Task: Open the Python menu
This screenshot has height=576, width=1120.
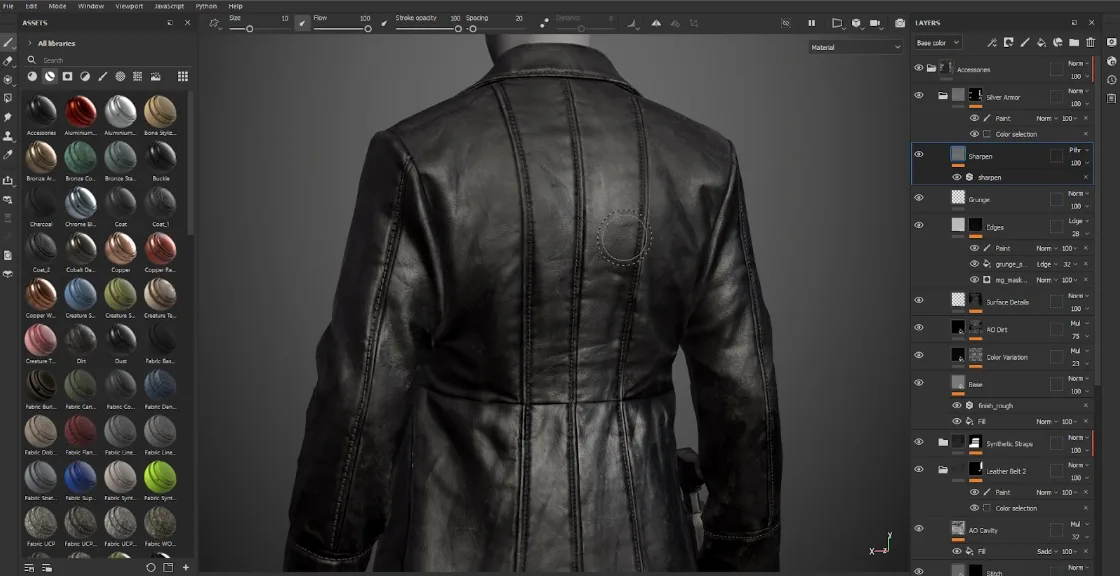Action: coord(206,6)
